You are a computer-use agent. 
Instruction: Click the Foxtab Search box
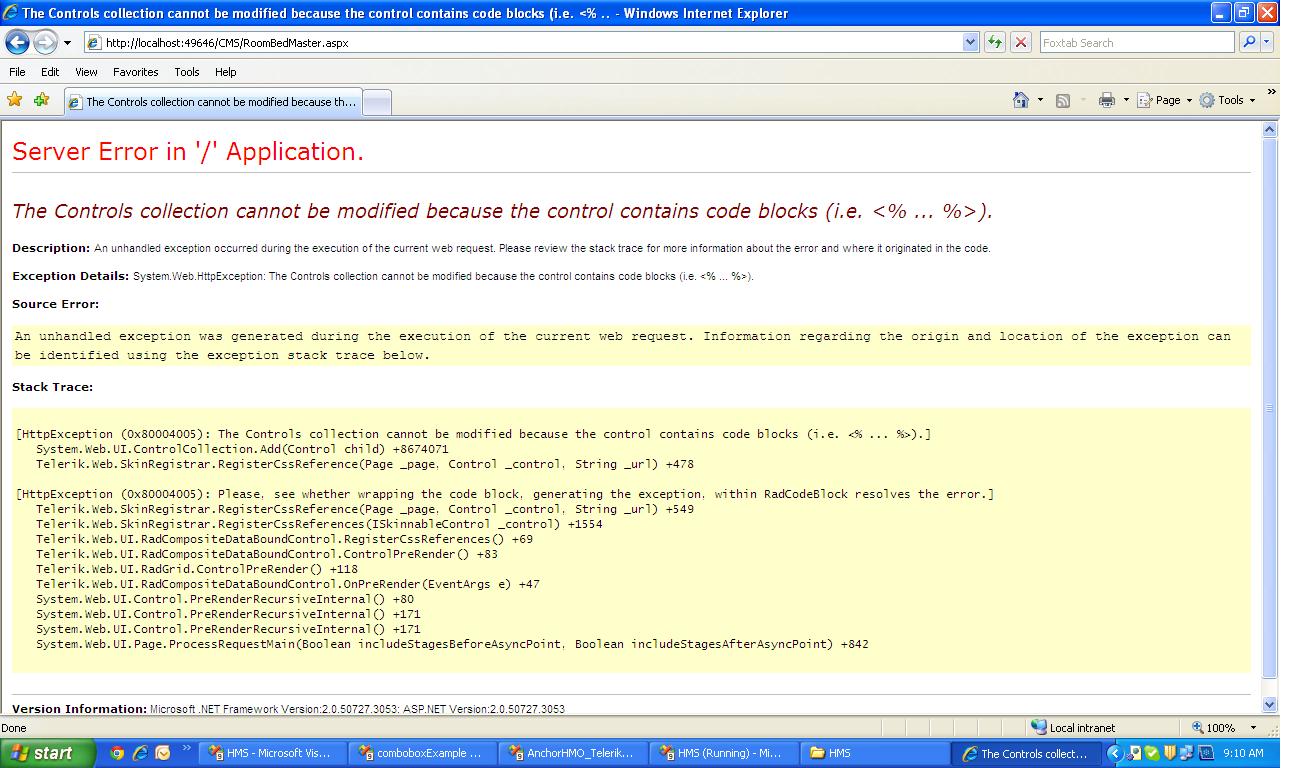(1137, 43)
